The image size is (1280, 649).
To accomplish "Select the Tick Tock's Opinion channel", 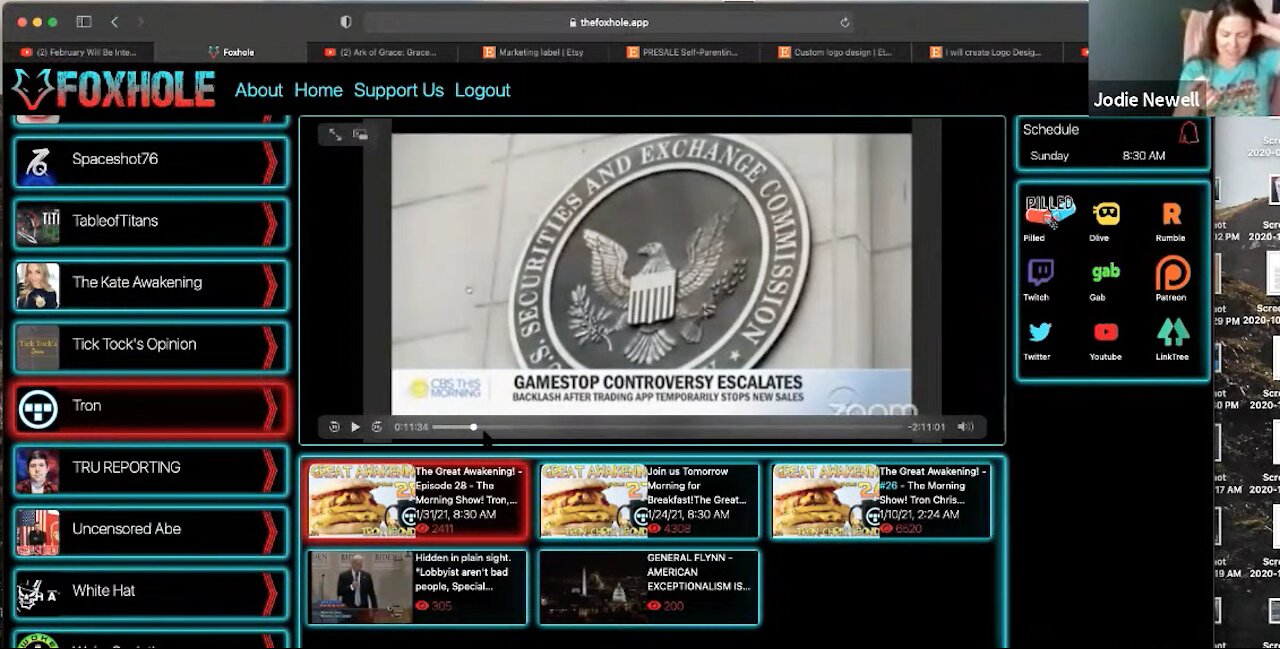I will click(151, 347).
